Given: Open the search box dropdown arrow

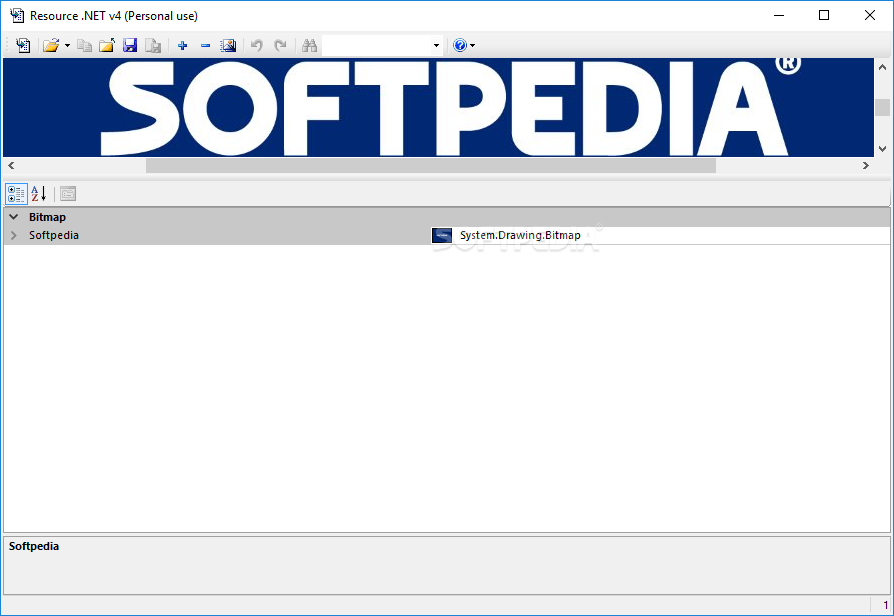Looking at the screenshot, I should pos(436,46).
